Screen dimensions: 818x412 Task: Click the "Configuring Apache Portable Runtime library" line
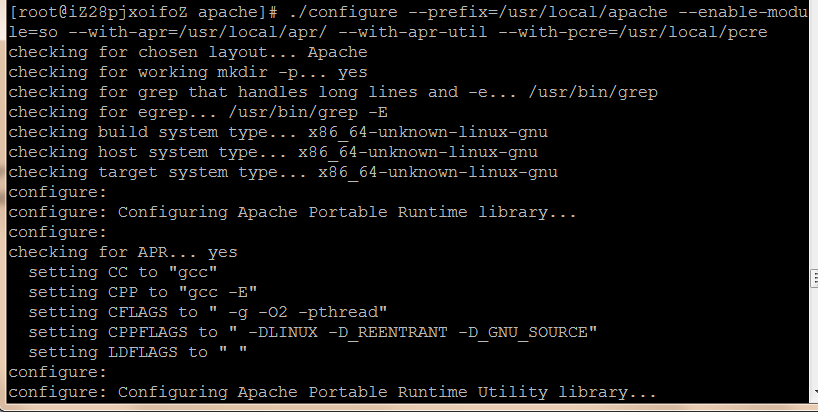pos(292,211)
